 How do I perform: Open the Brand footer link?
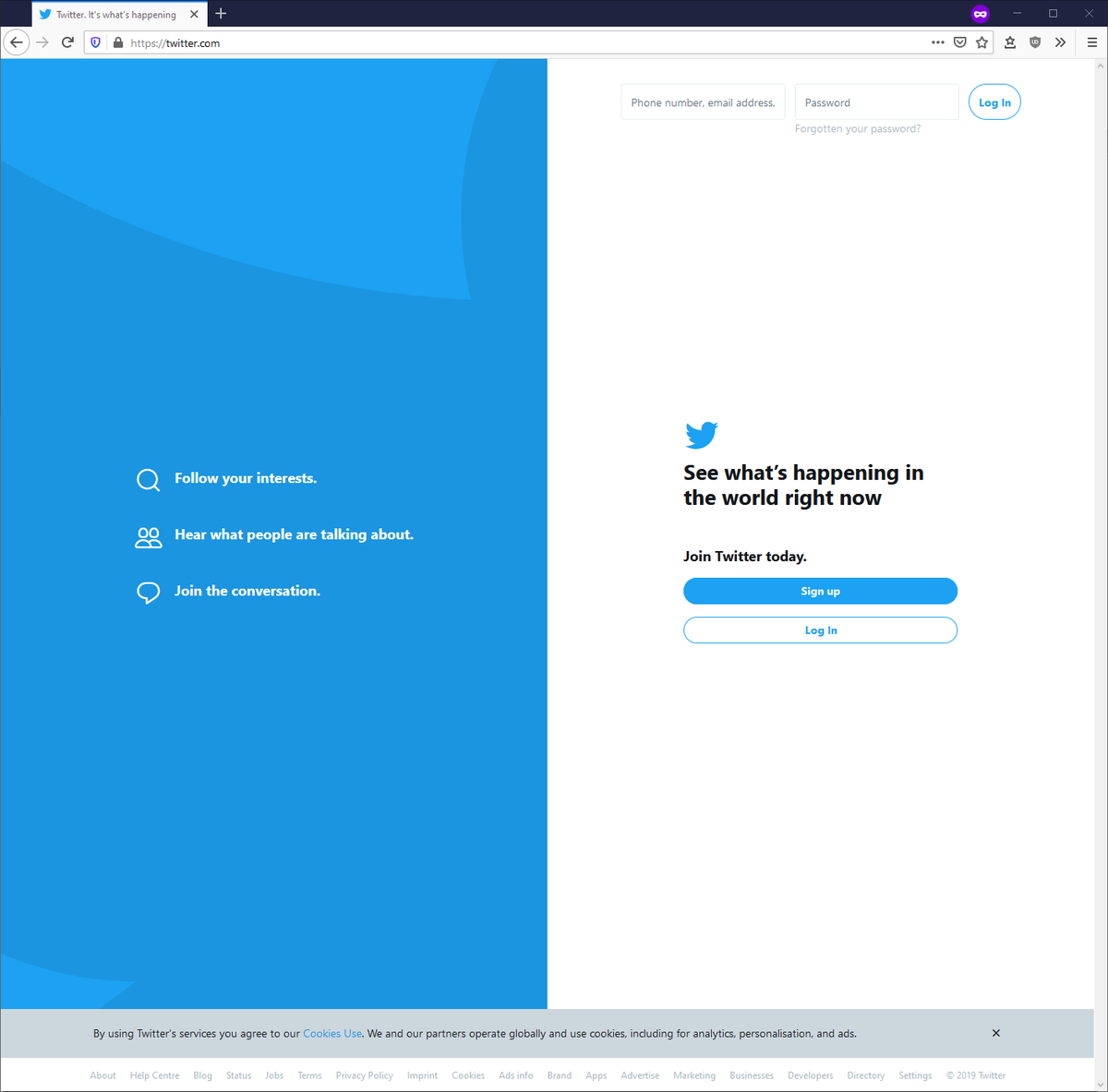pos(559,1075)
